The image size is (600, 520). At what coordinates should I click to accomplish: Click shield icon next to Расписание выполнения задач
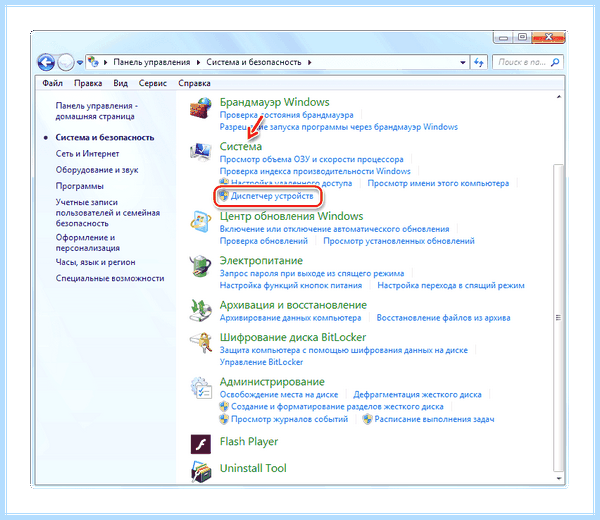[367, 419]
